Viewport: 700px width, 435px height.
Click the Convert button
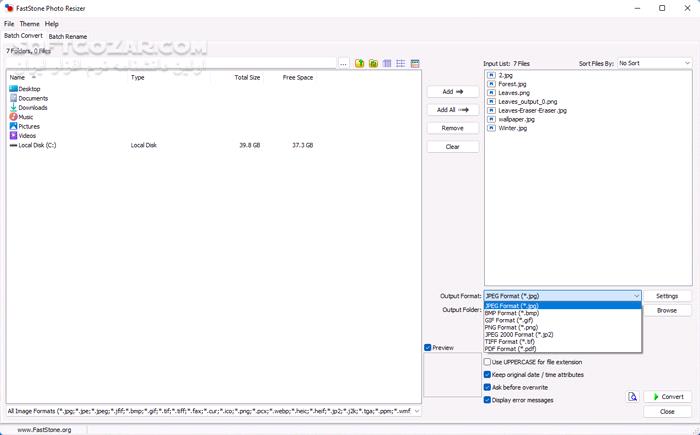pyautogui.click(x=668, y=397)
